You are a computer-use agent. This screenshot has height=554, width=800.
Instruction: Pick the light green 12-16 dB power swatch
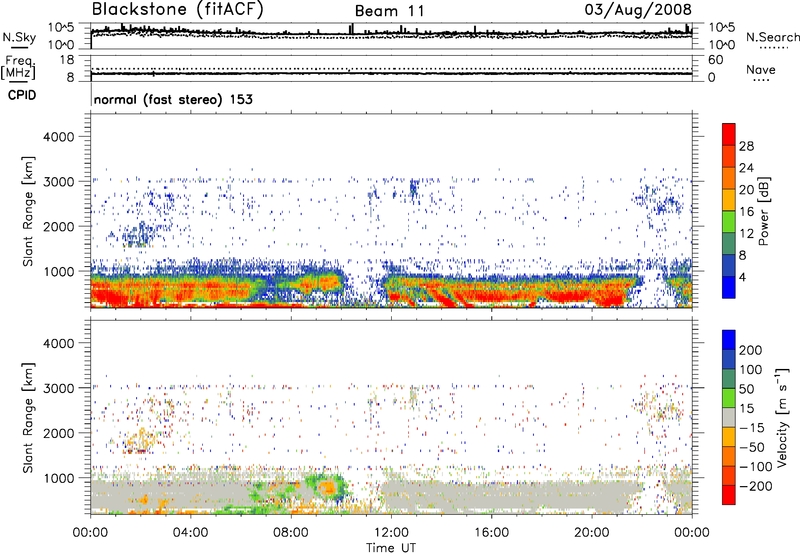[x=729, y=222]
